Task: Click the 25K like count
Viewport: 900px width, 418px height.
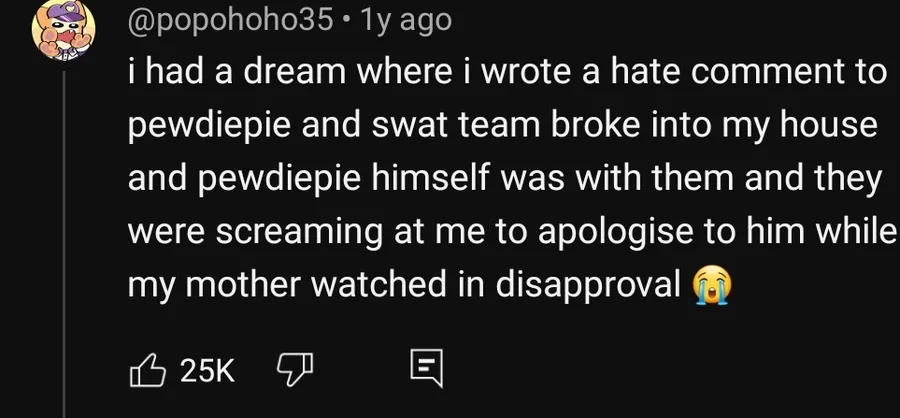Action: click(208, 371)
